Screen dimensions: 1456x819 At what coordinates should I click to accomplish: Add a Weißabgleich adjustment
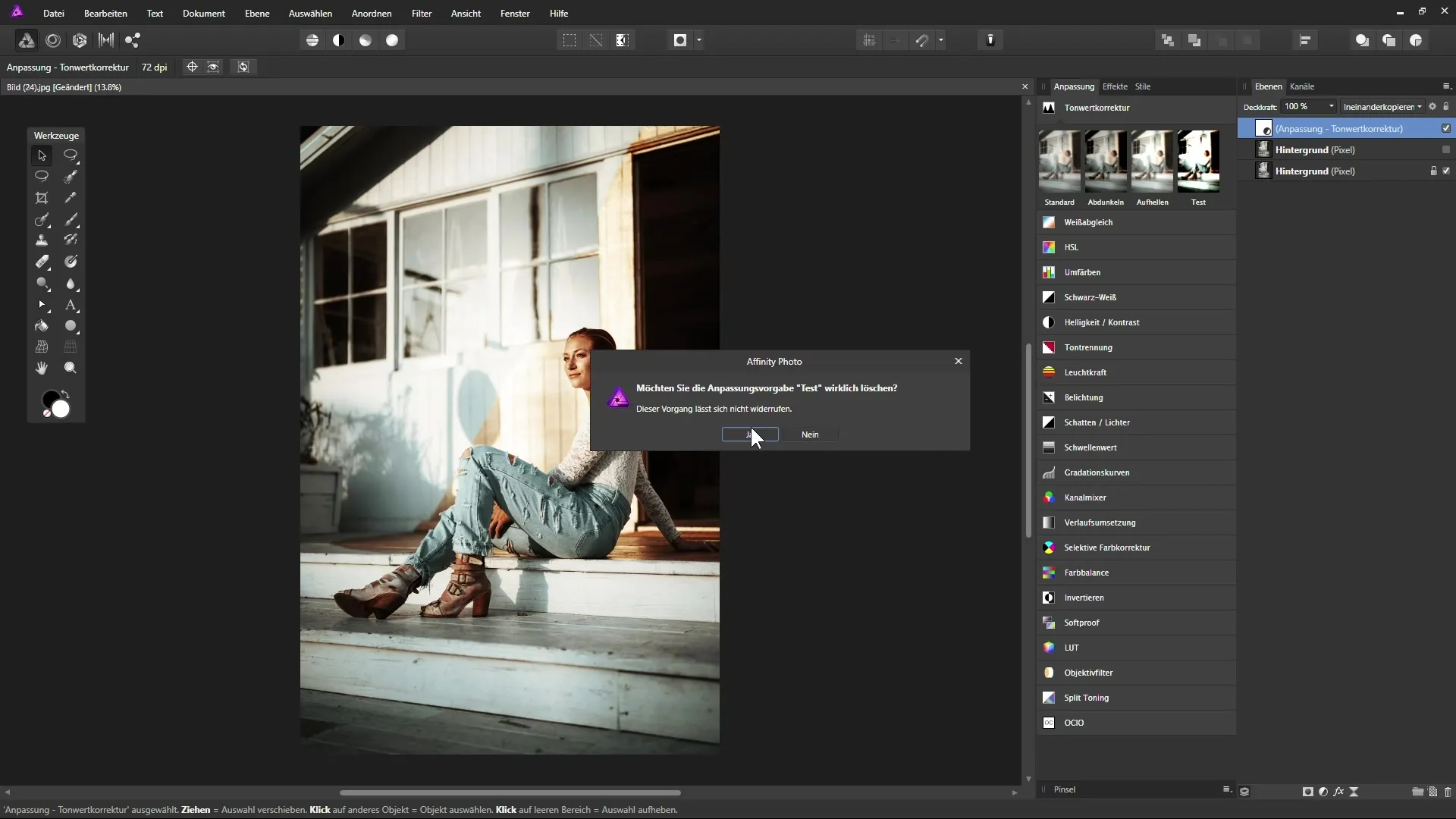pos(1136,222)
